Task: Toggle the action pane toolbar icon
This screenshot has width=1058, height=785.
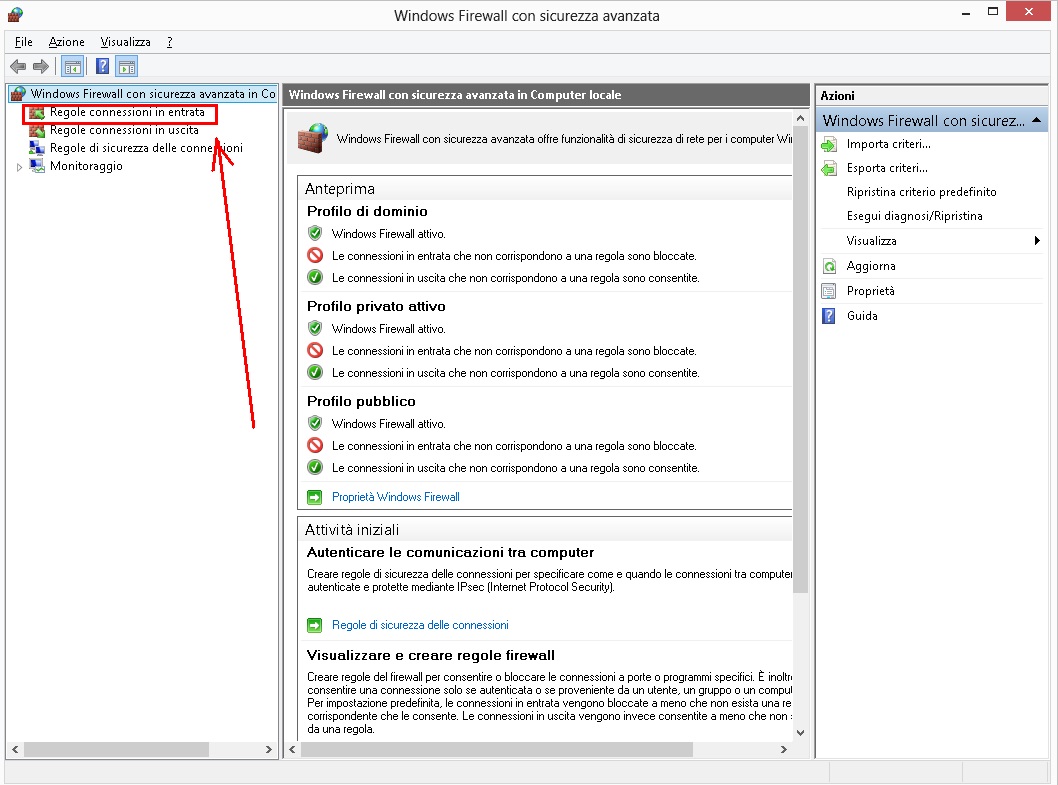Action: [126, 67]
